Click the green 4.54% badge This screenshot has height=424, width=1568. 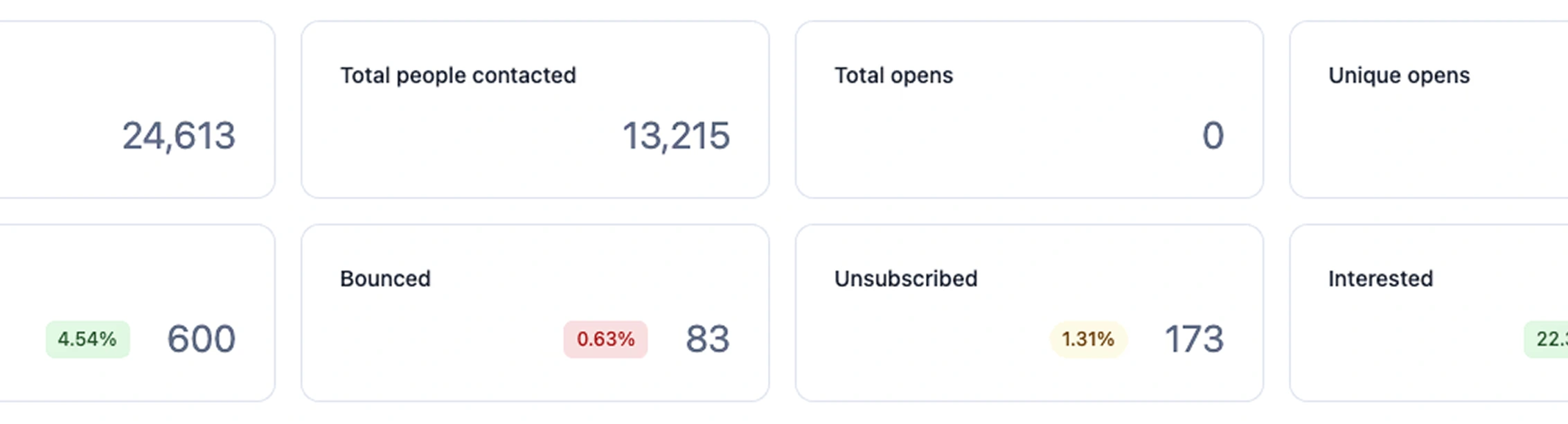click(87, 339)
